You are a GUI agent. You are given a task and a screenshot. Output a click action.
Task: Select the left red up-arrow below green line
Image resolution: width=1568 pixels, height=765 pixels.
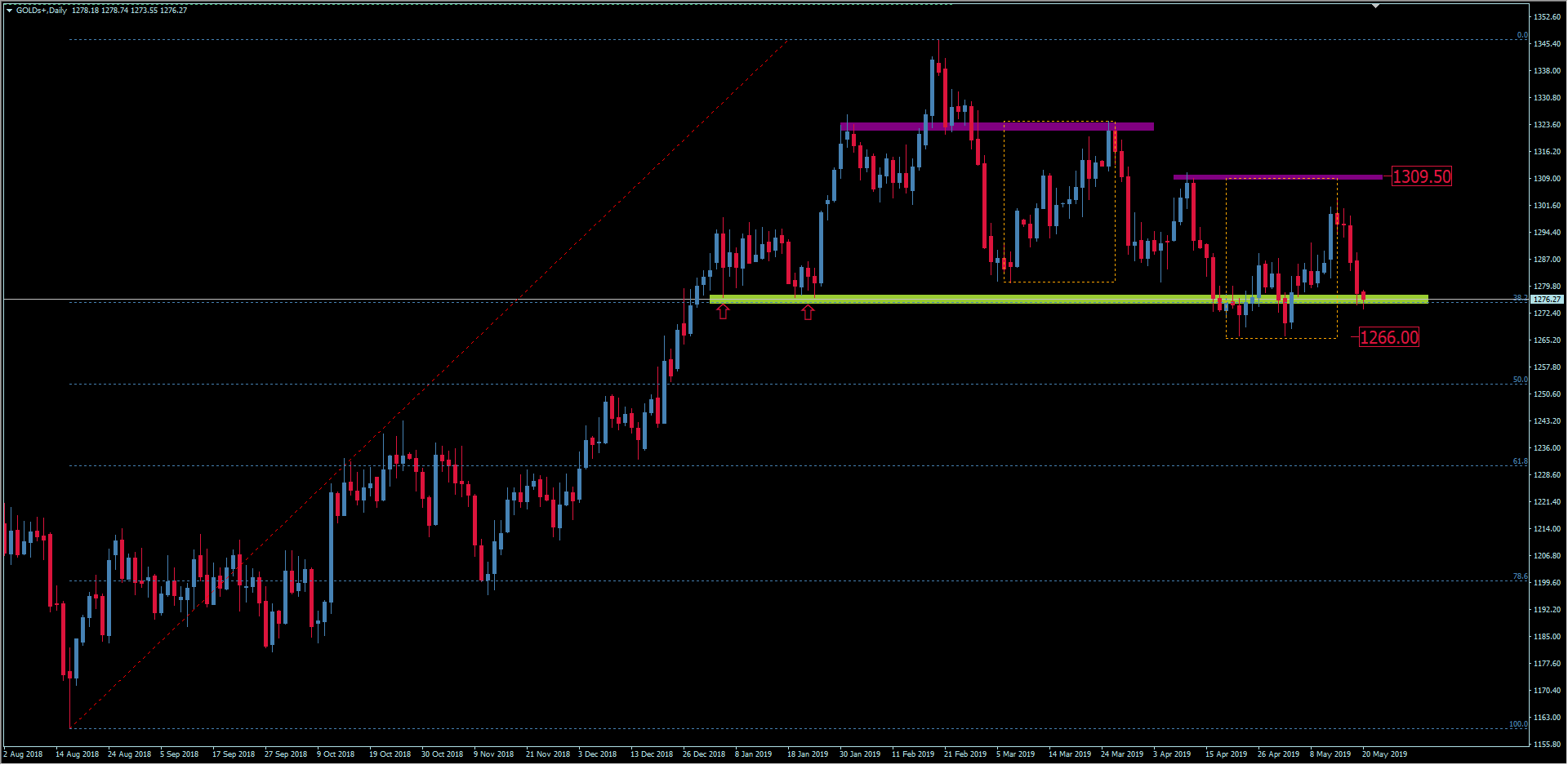click(x=723, y=311)
